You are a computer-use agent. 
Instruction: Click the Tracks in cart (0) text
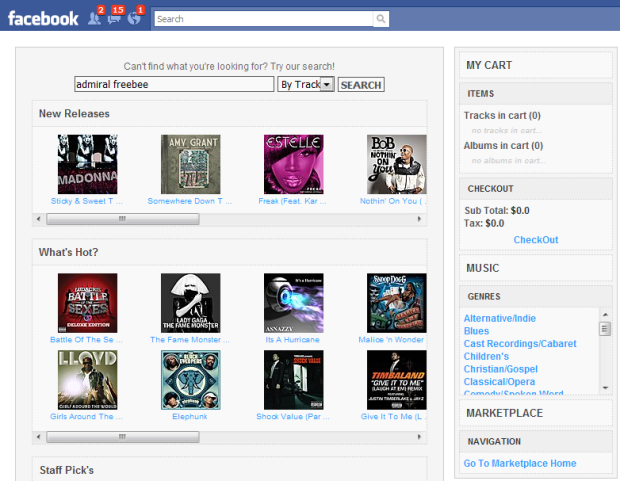coord(502,116)
